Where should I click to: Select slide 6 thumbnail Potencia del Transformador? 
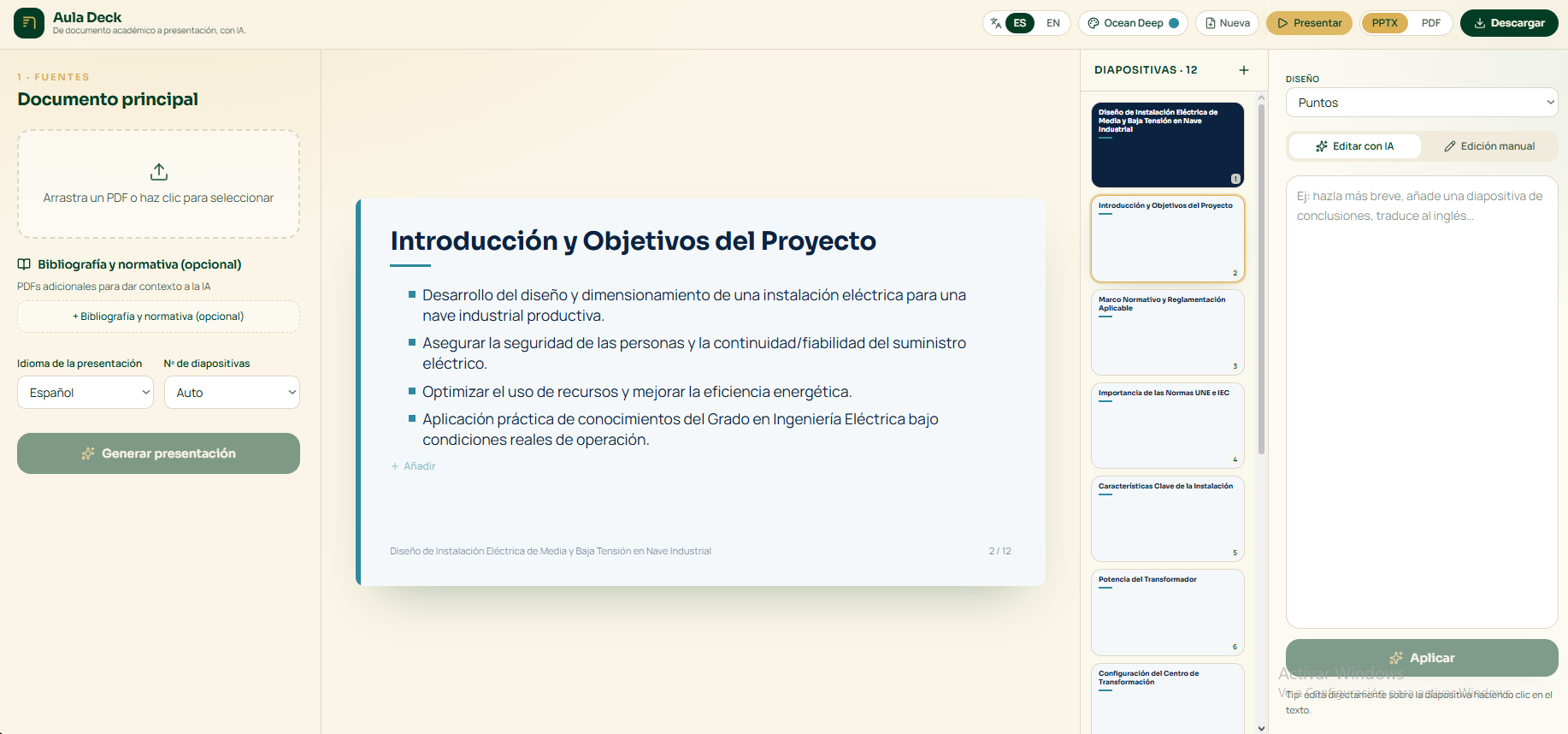(x=1168, y=613)
